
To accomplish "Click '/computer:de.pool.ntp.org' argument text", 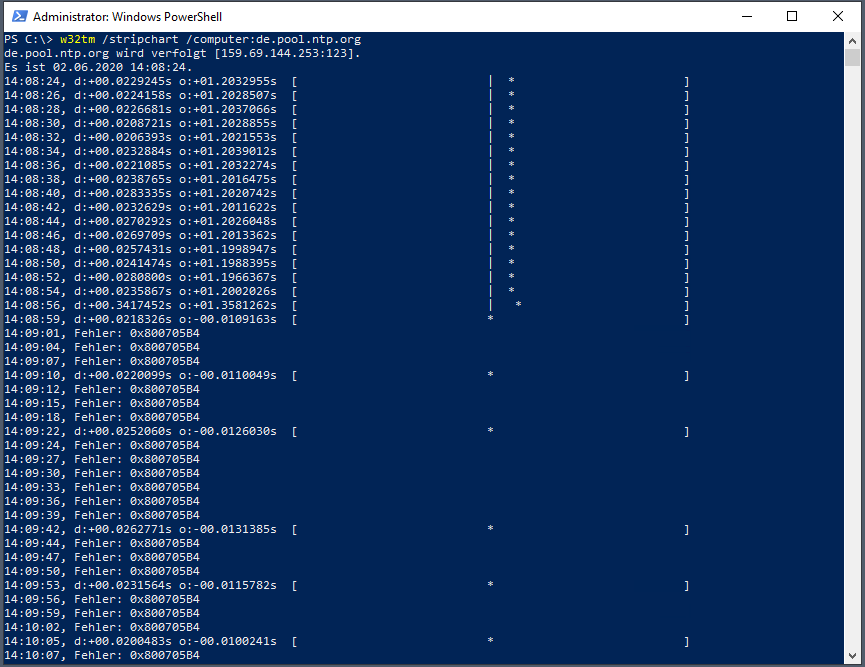I will click(274, 40).
